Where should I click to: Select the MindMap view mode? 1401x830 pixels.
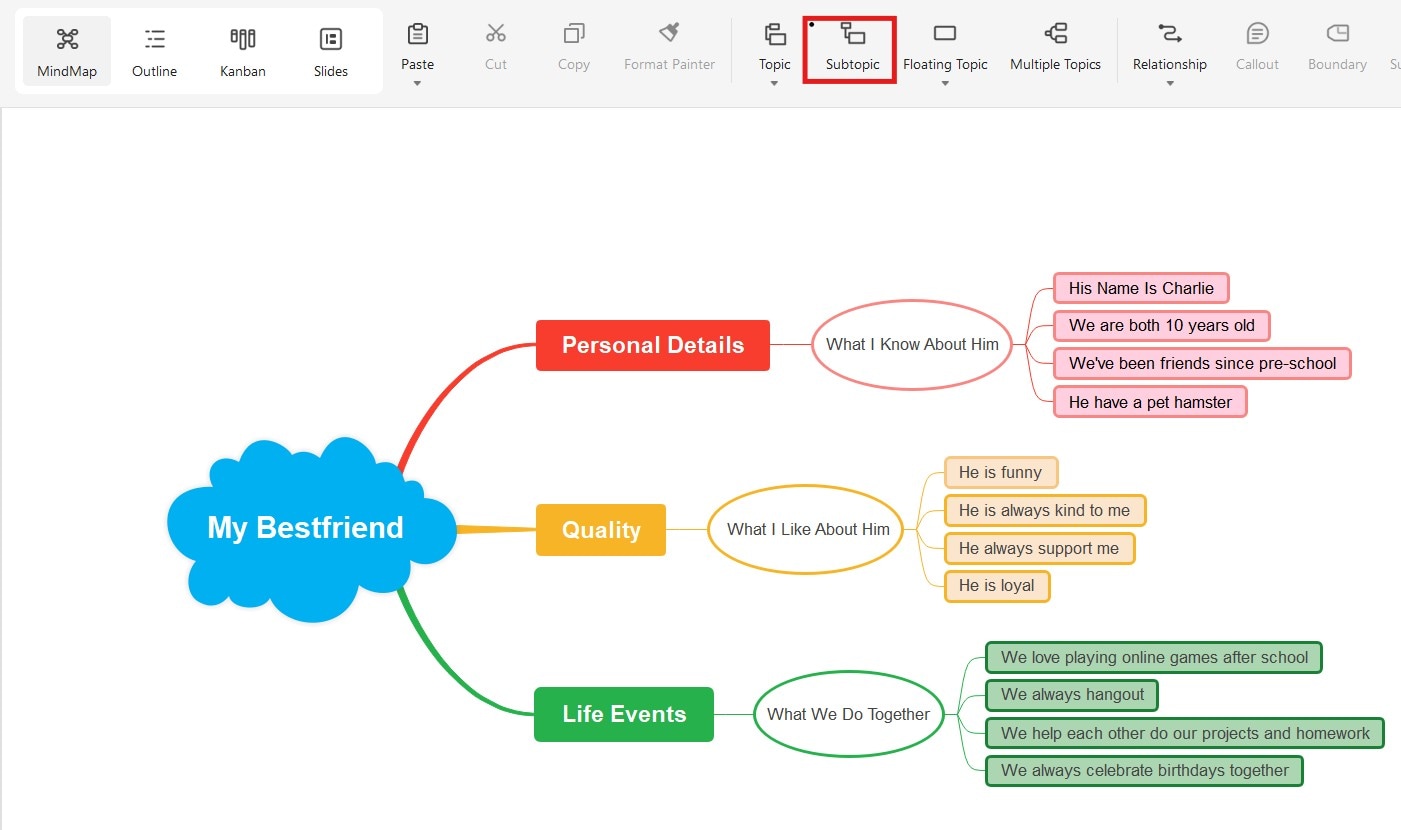66,48
